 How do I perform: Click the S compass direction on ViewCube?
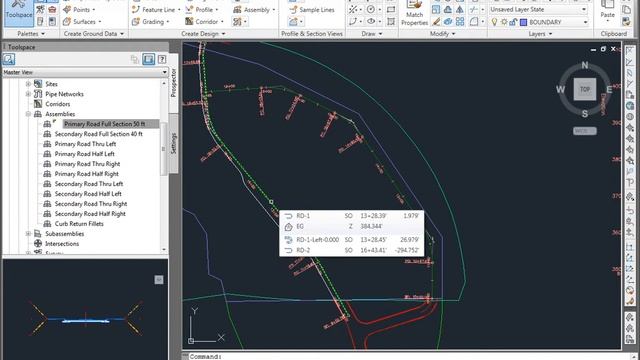pyautogui.click(x=585, y=113)
